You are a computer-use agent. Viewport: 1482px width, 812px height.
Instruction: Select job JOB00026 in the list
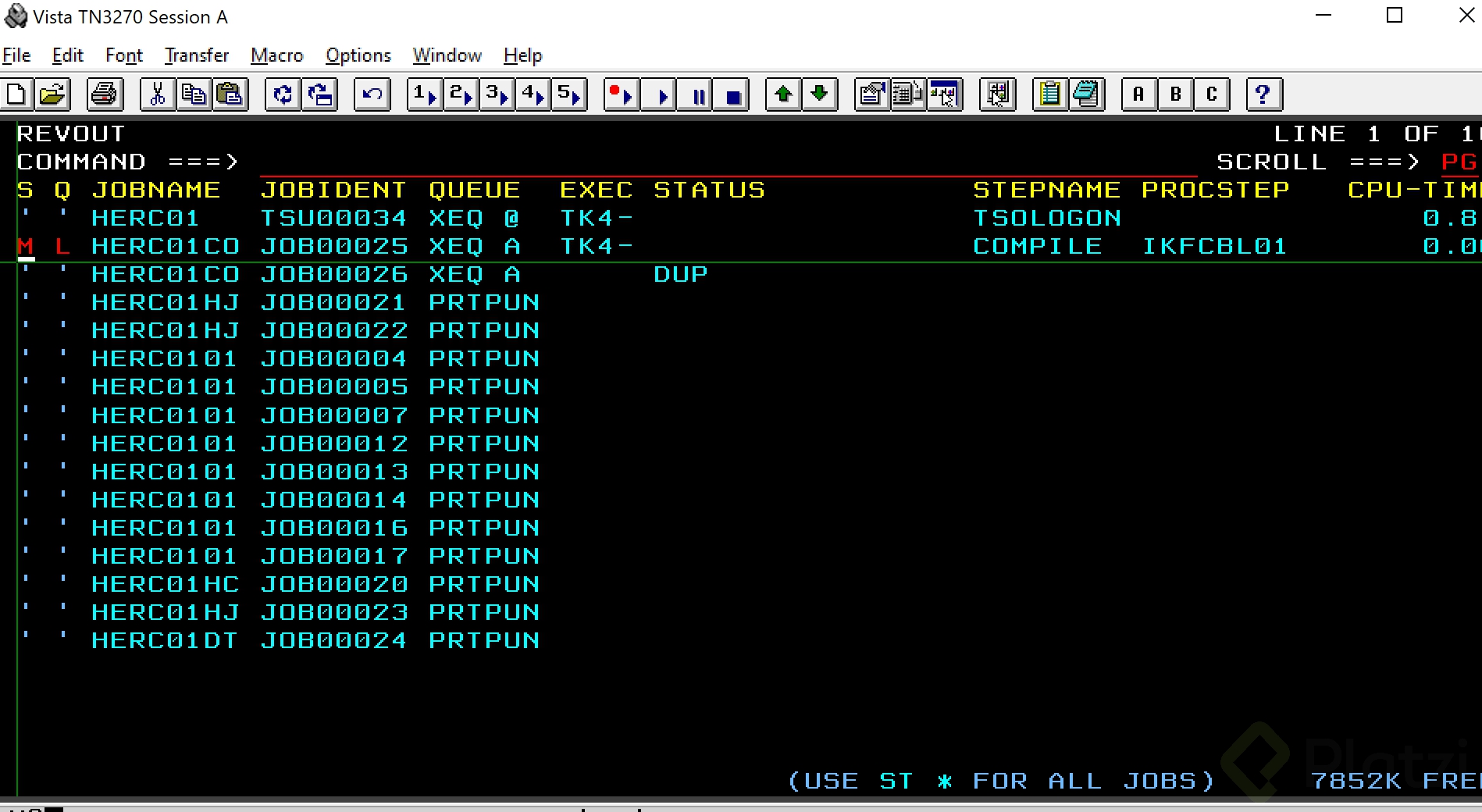(333, 275)
